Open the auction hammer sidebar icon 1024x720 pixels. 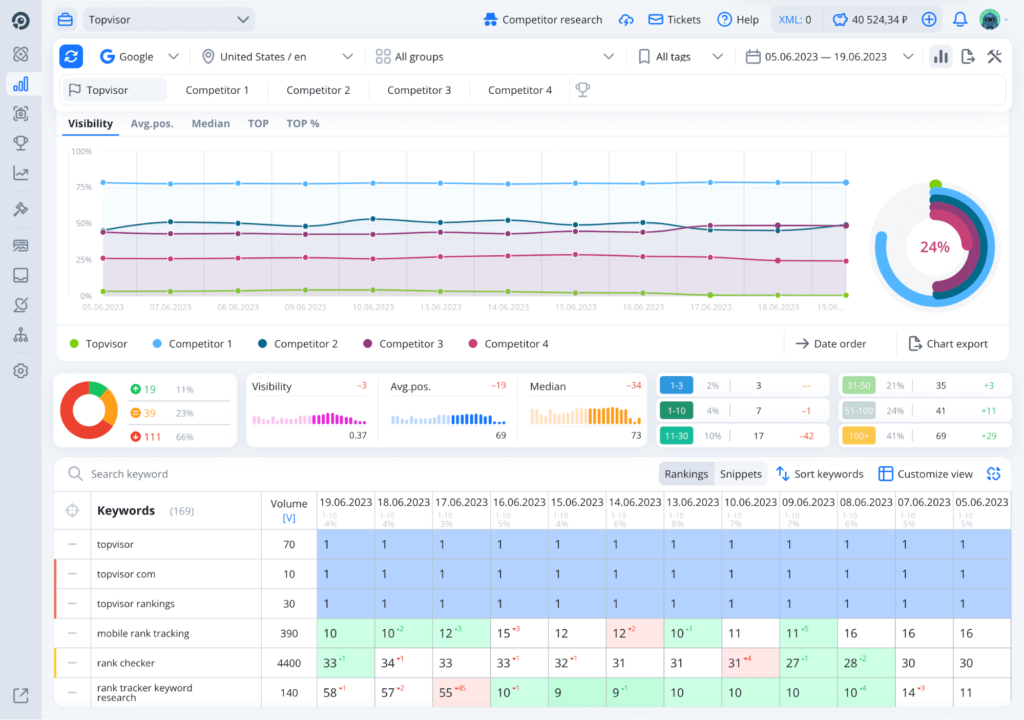(x=20, y=209)
